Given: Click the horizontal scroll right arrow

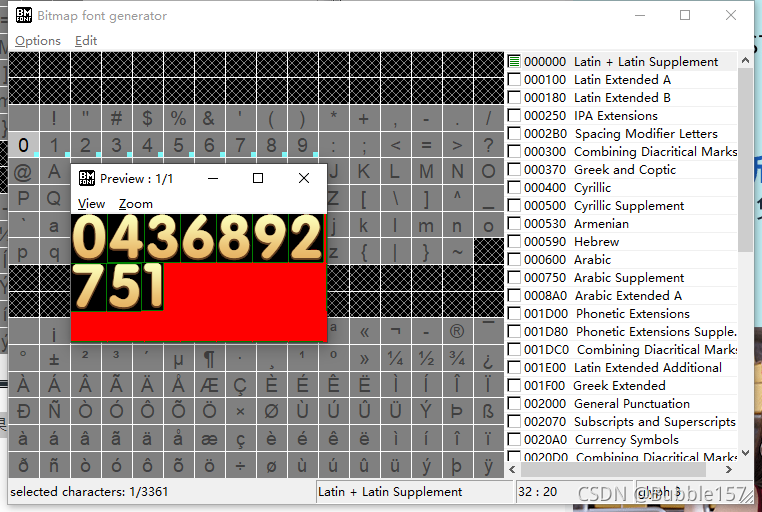Looking at the screenshot, I should point(728,469).
